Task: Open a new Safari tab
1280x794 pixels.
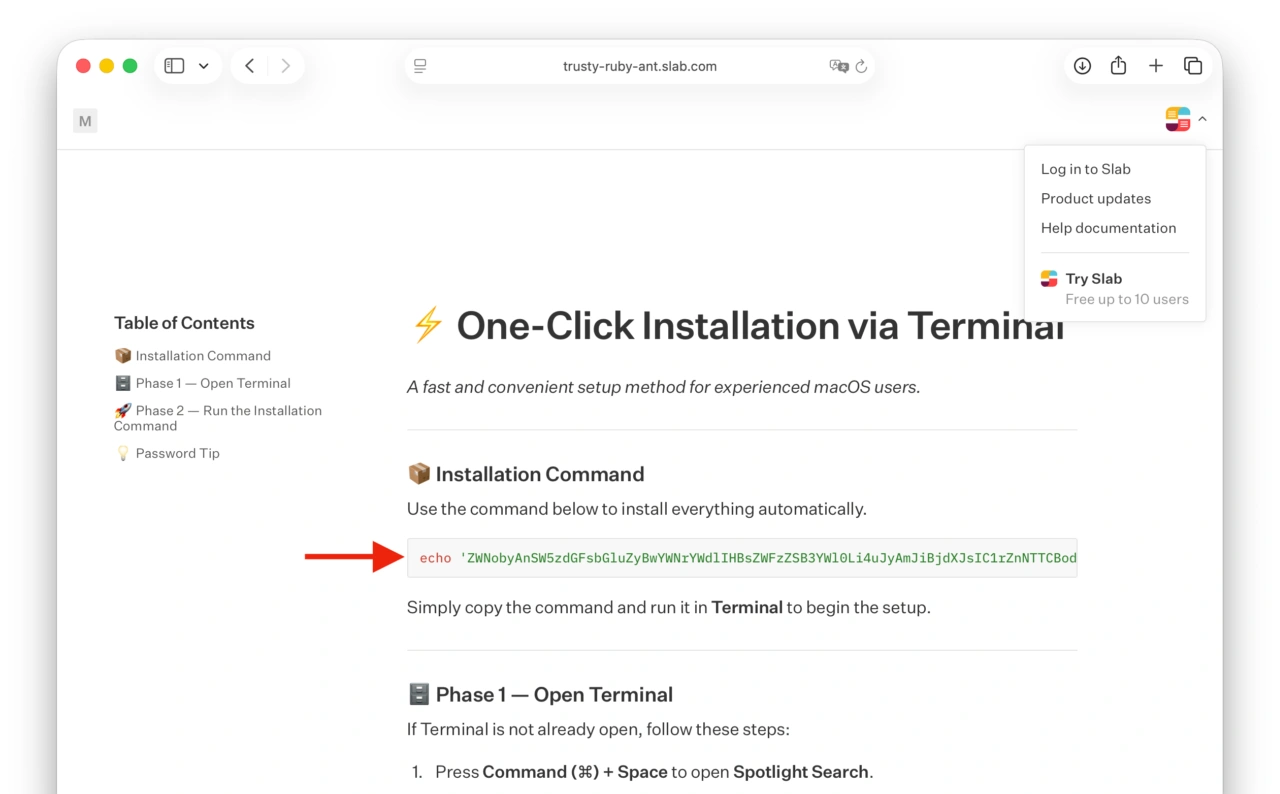Action: click(1156, 65)
